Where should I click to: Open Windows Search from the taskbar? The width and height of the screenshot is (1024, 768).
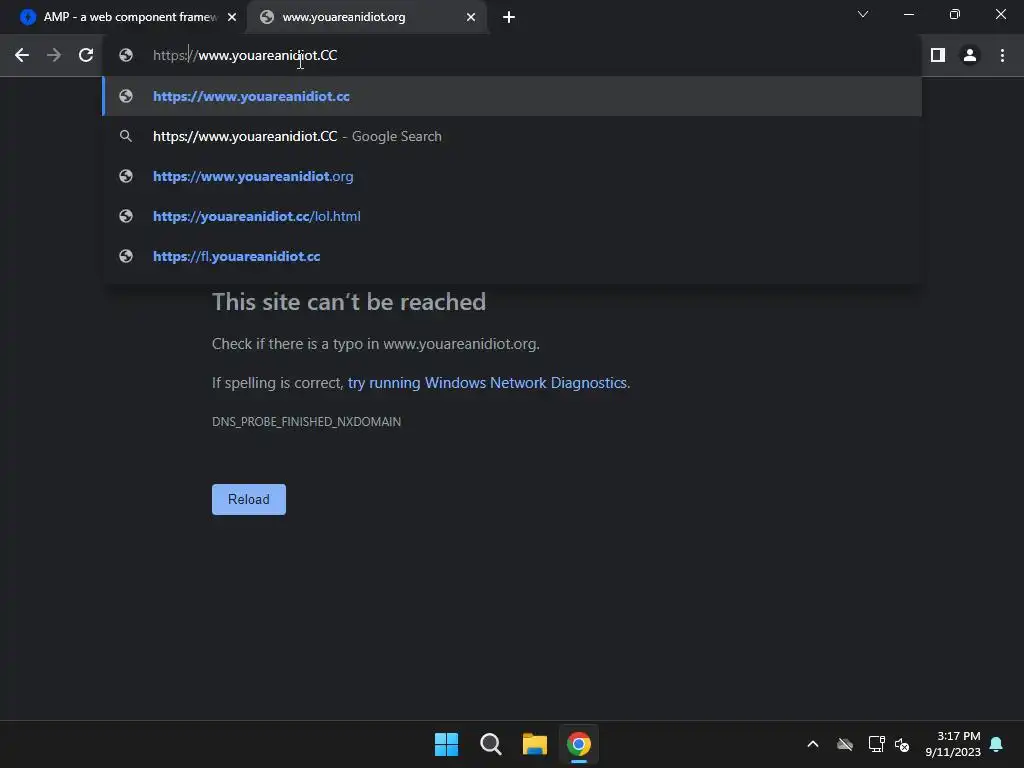point(490,744)
